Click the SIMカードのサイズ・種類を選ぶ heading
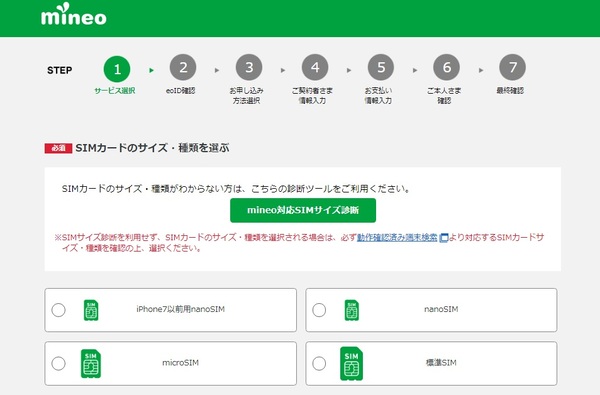 tap(152, 148)
